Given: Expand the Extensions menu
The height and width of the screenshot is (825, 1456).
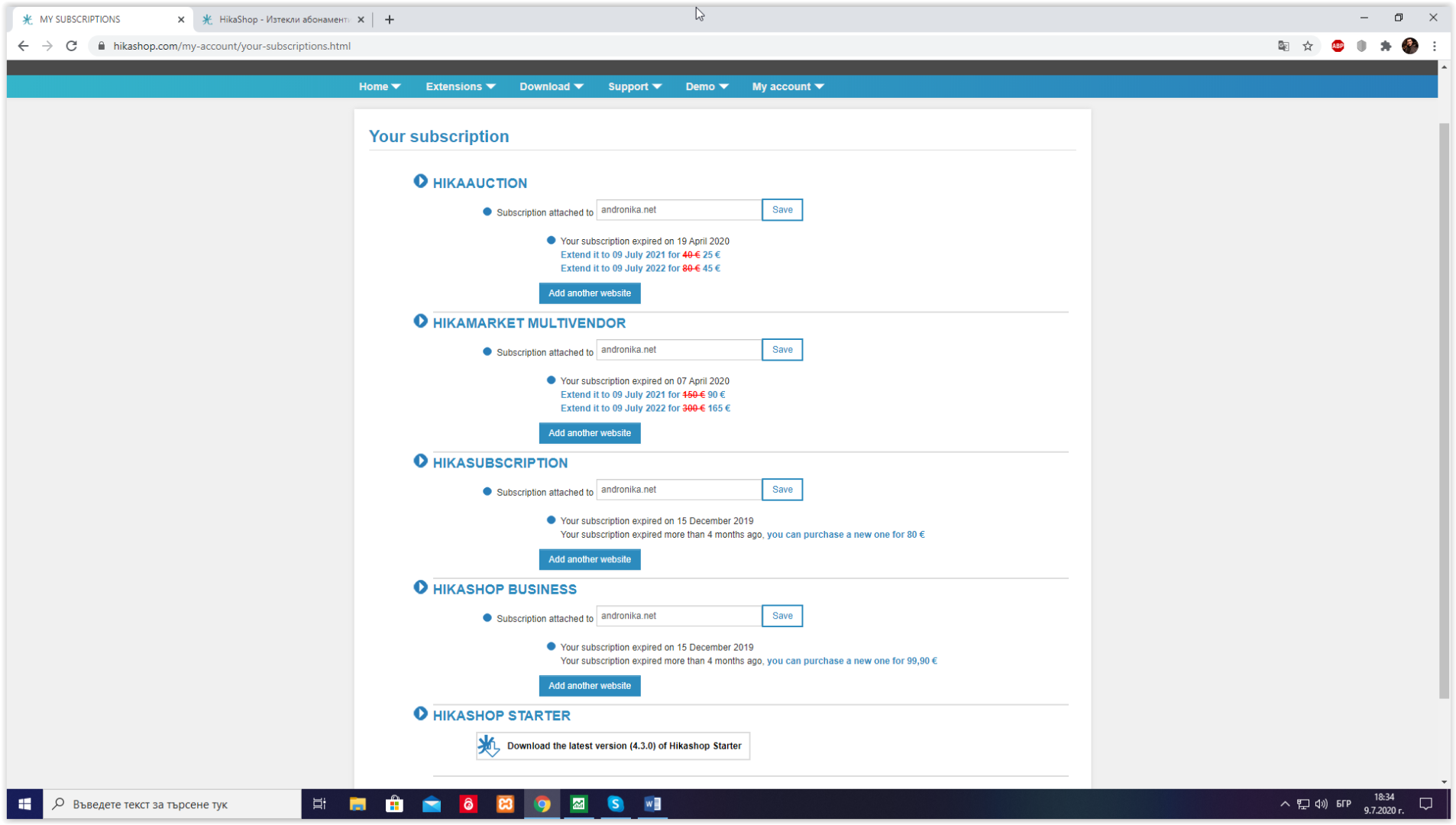Looking at the screenshot, I should pos(461,86).
